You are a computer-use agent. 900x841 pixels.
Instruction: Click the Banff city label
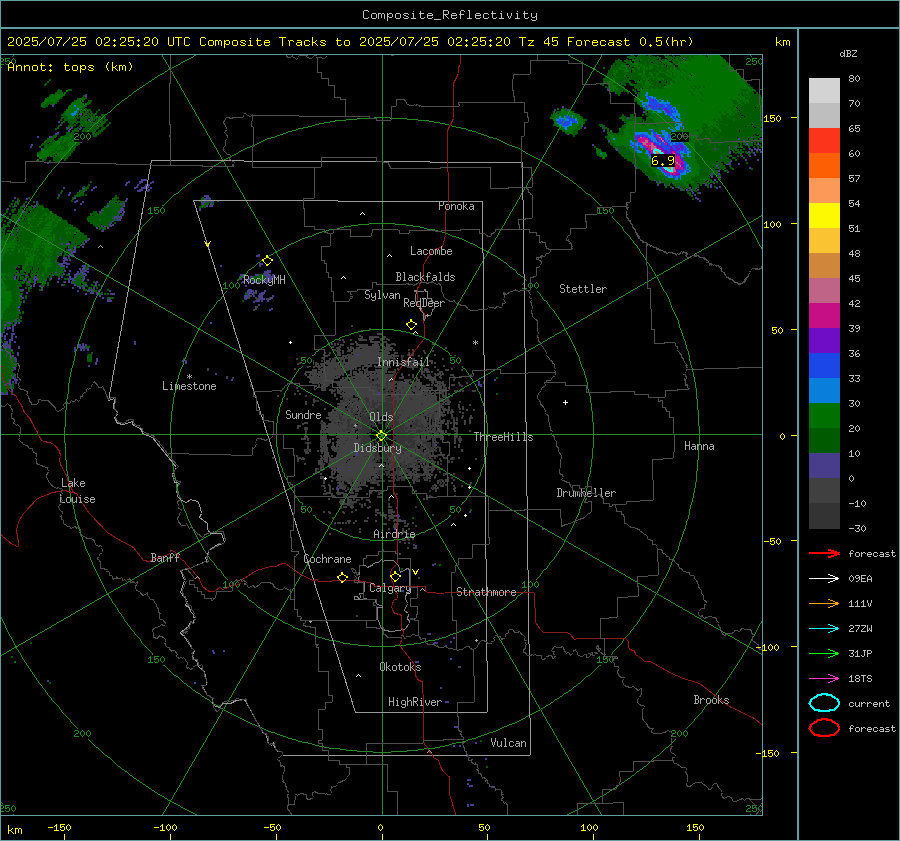165,557
